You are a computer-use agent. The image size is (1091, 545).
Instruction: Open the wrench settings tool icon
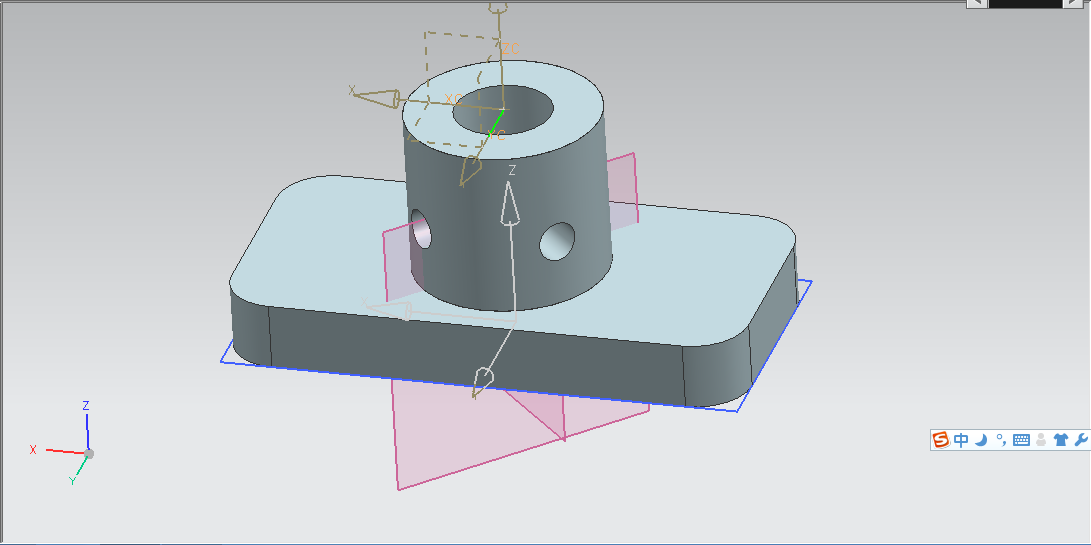point(1080,440)
